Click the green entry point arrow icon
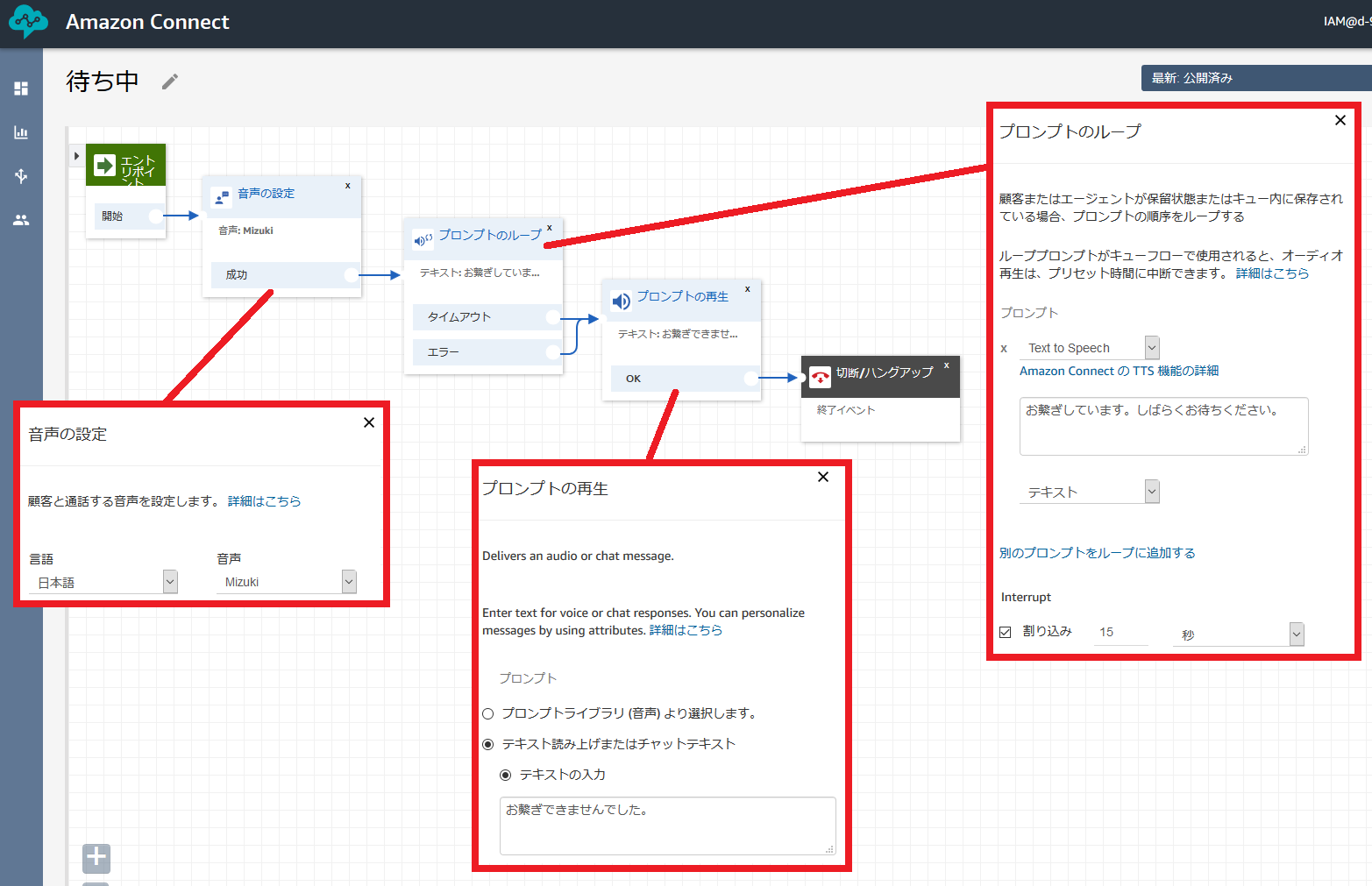This screenshot has width=1372, height=886. click(x=105, y=165)
